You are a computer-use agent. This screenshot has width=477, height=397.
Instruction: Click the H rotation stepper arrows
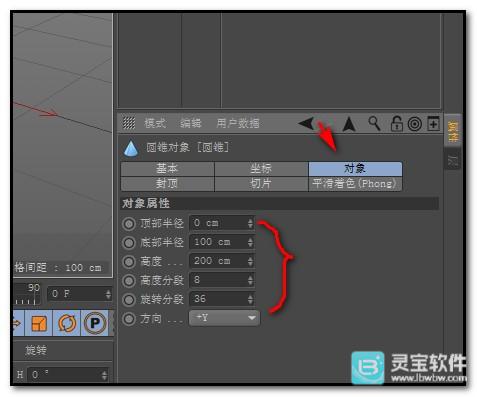104,375
